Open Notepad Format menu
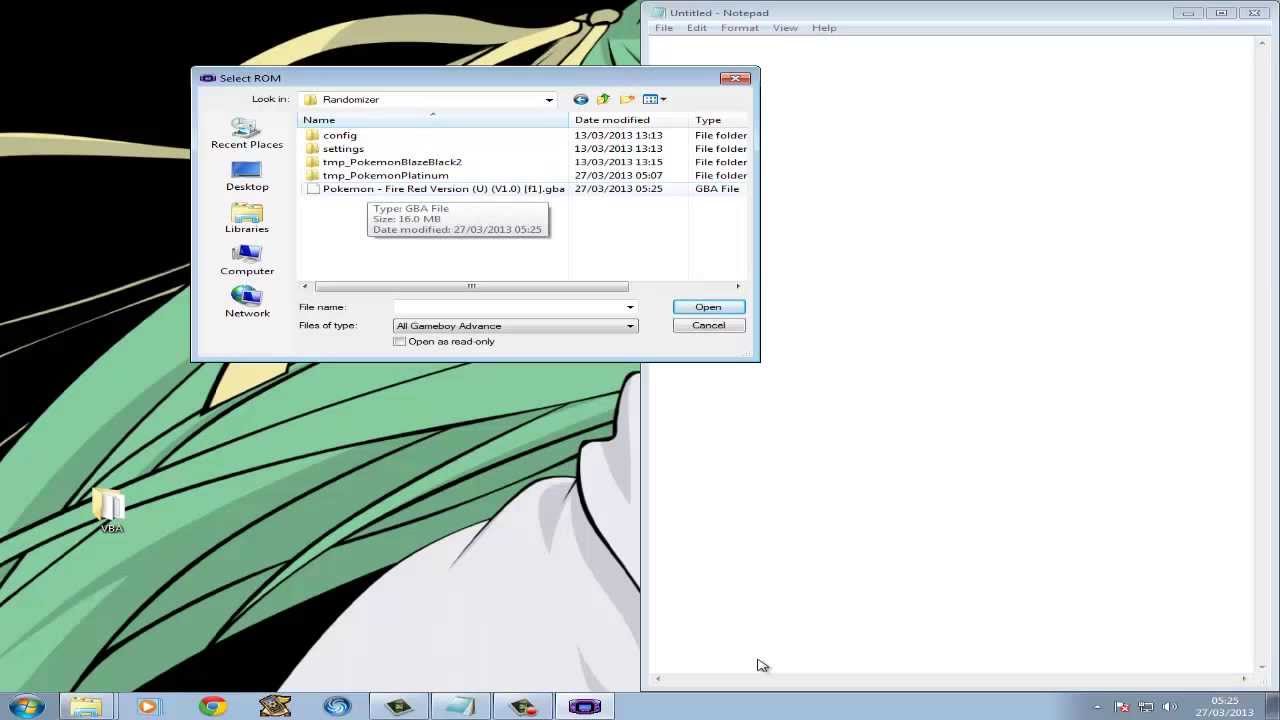Screen dimensions: 1280x720 (x=740, y=28)
